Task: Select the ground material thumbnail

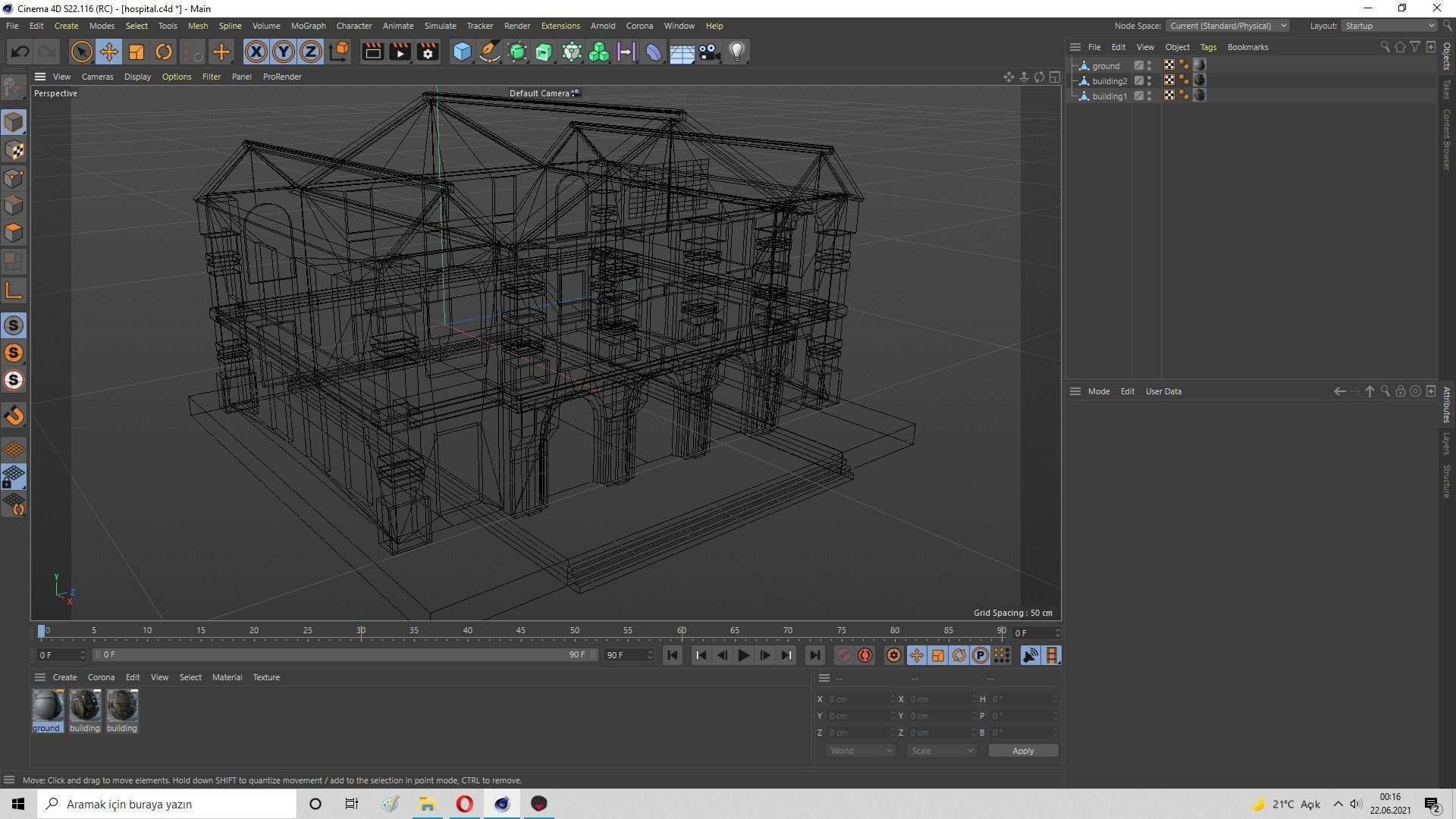Action: point(47,706)
